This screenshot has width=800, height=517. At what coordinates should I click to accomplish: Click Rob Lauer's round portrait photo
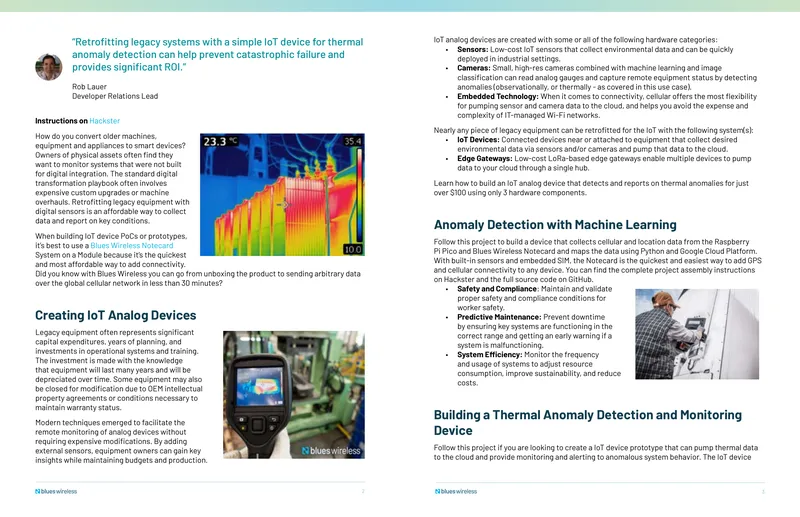point(48,67)
